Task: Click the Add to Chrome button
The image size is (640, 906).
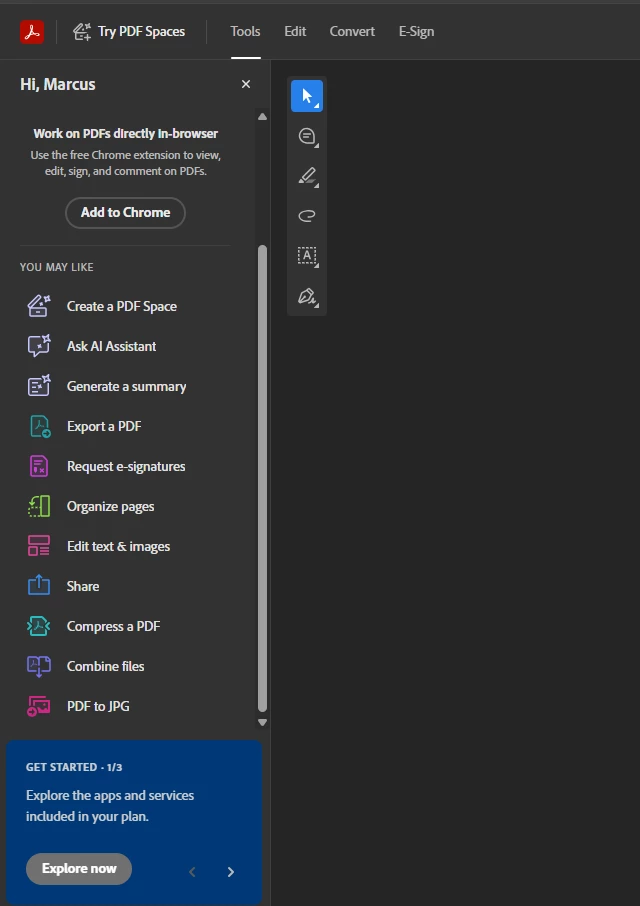Action: [x=125, y=213]
